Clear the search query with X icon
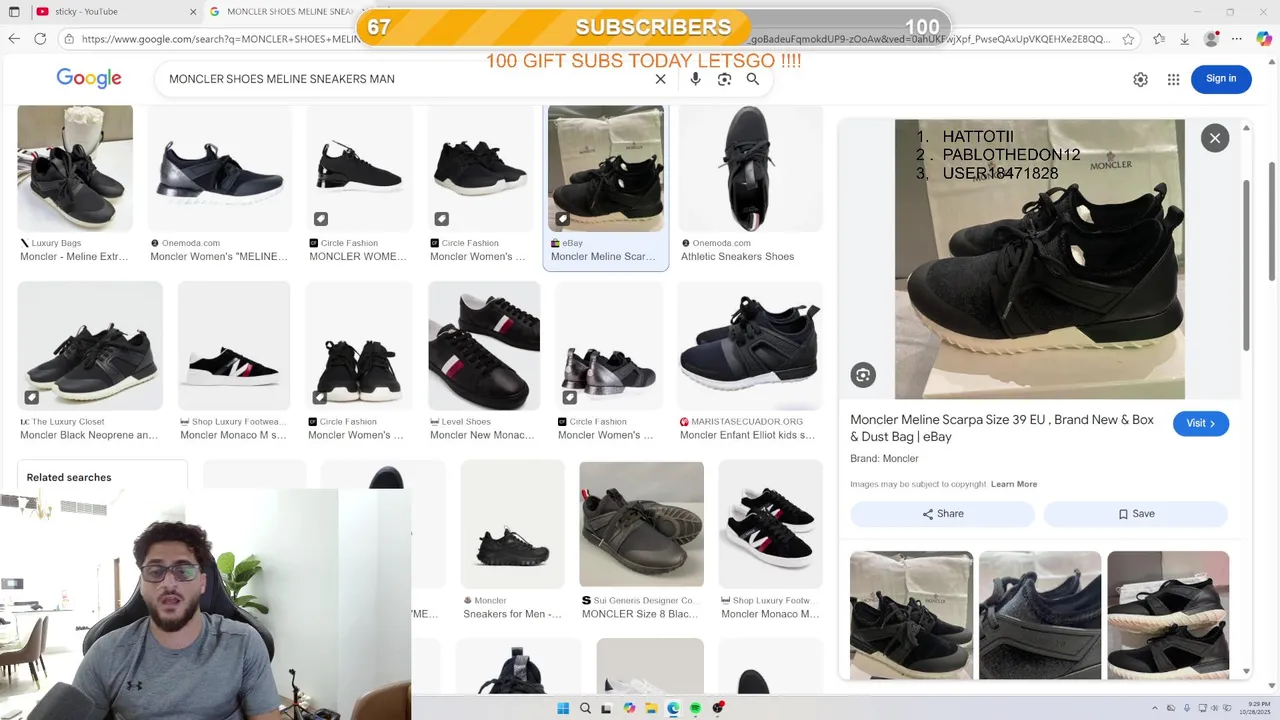 pyautogui.click(x=660, y=79)
